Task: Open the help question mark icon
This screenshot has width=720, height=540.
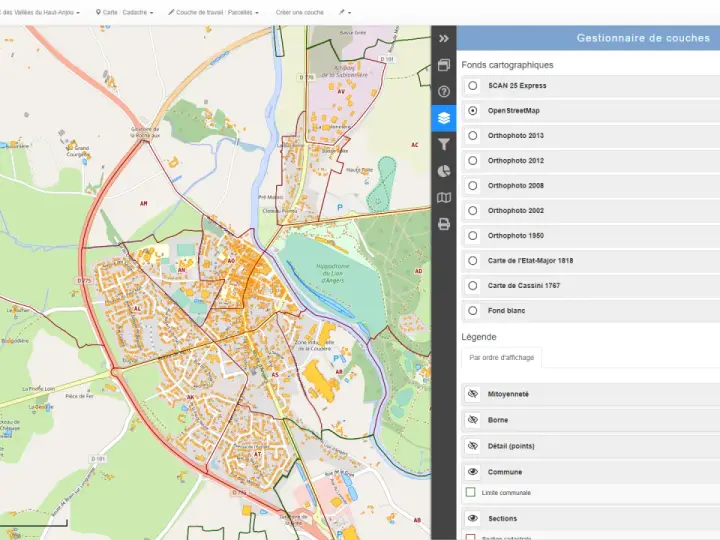Action: pyautogui.click(x=444, y=92)
